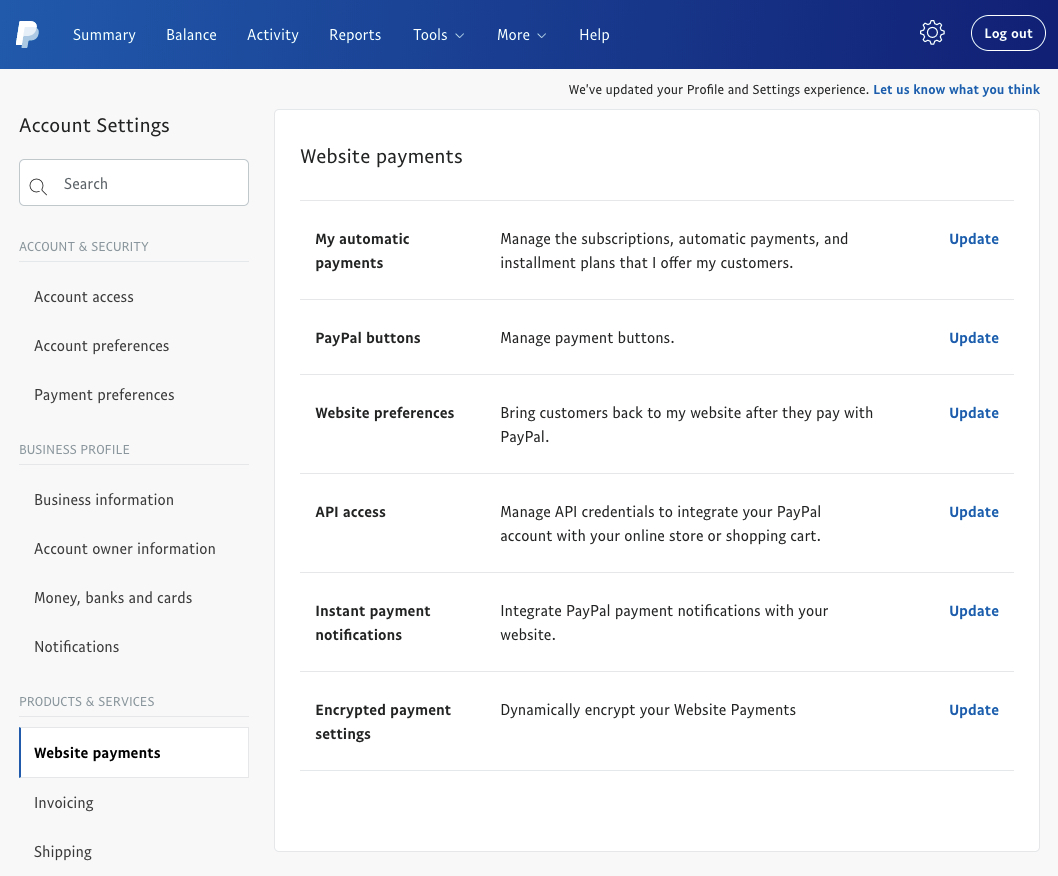Click the 'Account Settings' heading
This screenshot has height=876, width=1058.
click(x=94, y=126)
